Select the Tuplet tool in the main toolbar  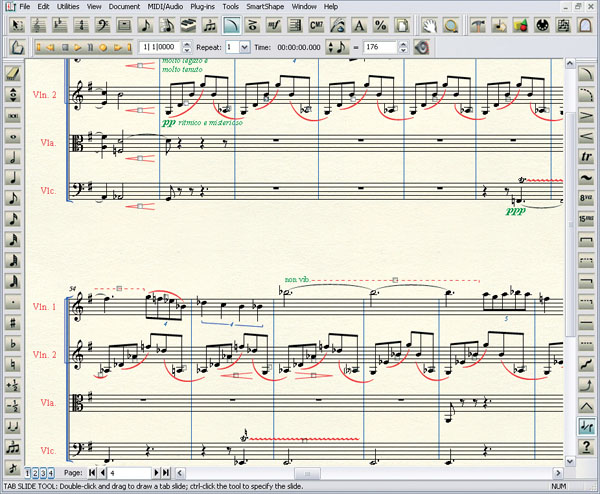pos(209,26)
